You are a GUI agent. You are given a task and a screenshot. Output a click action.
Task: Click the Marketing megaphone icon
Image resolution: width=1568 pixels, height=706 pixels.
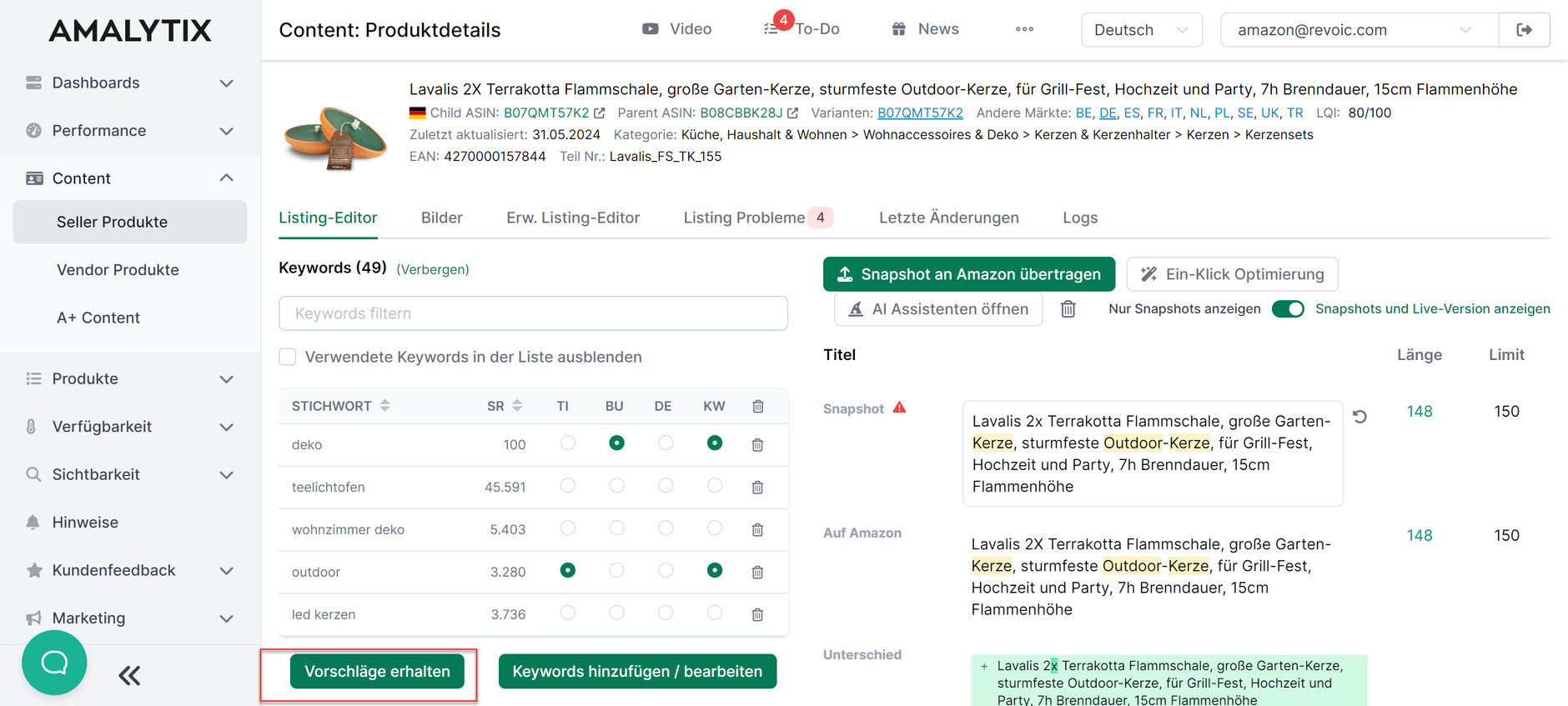pyautogui.click(x=33, y=618)
